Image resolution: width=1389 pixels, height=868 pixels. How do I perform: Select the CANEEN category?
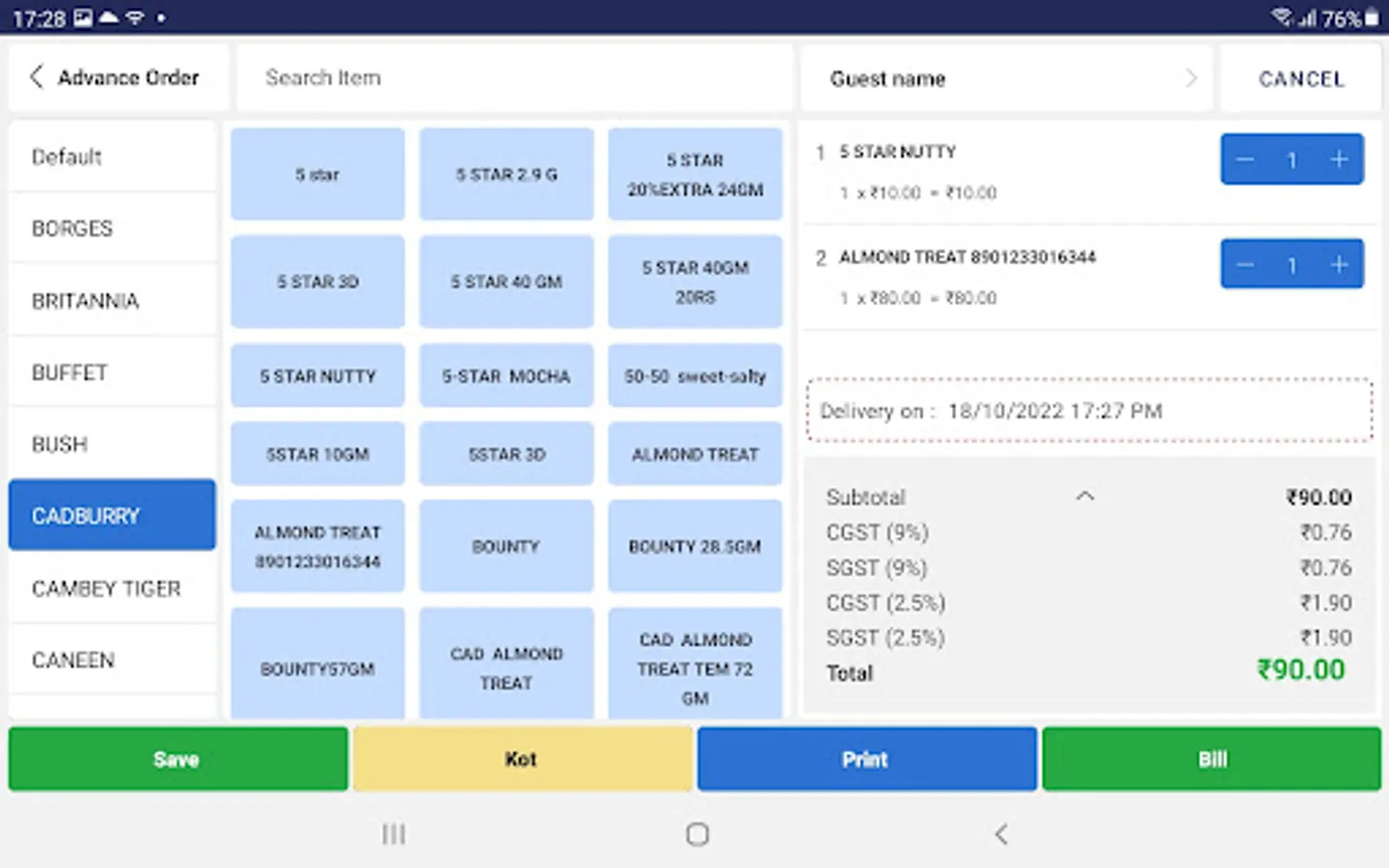[112, 661]
